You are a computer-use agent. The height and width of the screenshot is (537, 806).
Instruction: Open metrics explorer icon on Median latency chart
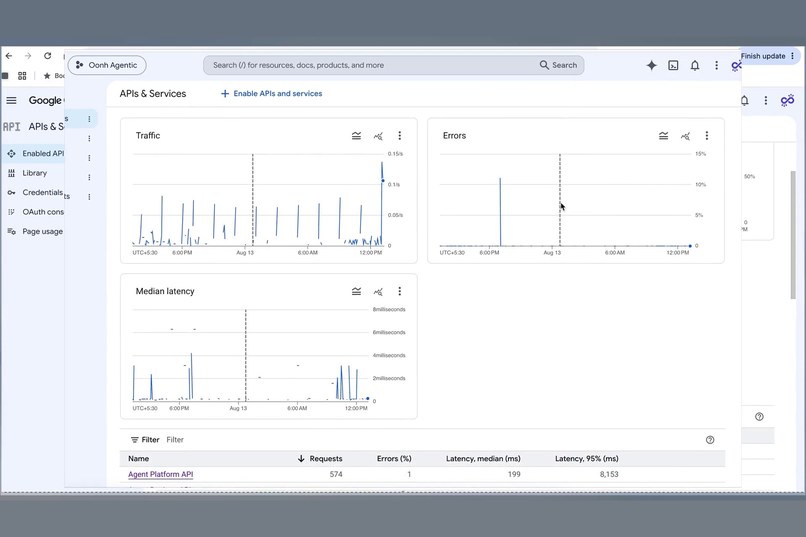[x=378, y=291]
